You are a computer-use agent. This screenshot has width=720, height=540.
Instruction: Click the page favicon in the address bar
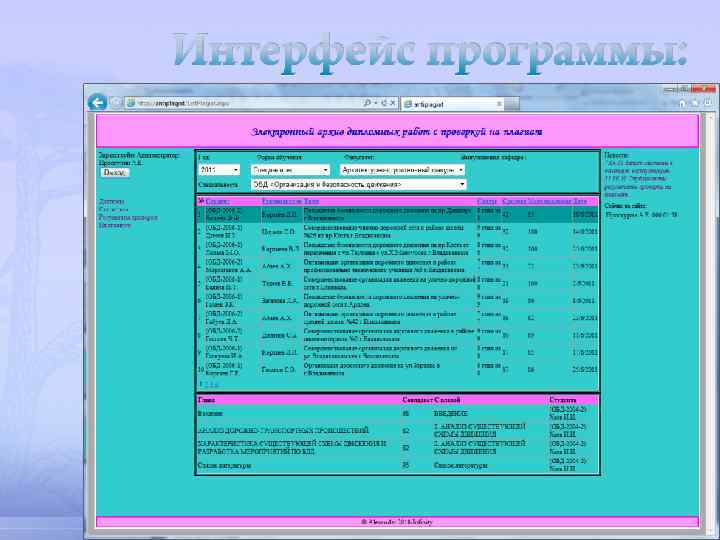131,103
